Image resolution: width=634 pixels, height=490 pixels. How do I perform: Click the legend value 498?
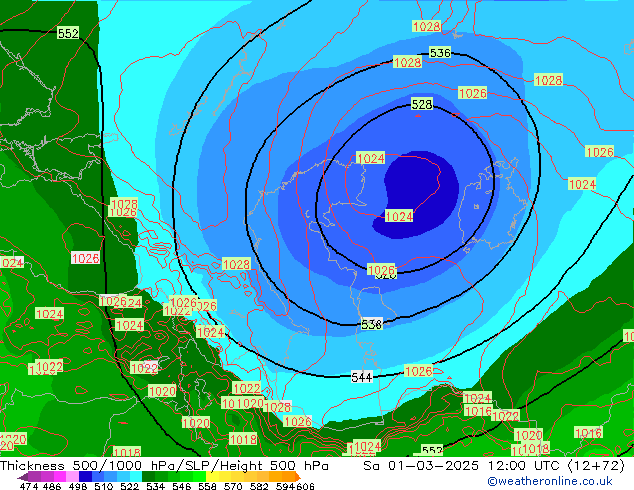point(78,486)
